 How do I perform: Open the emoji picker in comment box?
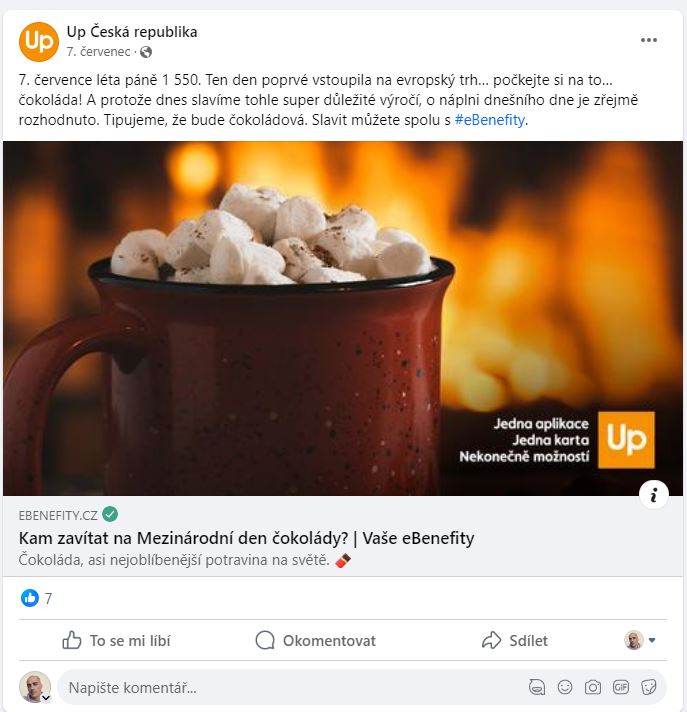(x=565, y=687)
